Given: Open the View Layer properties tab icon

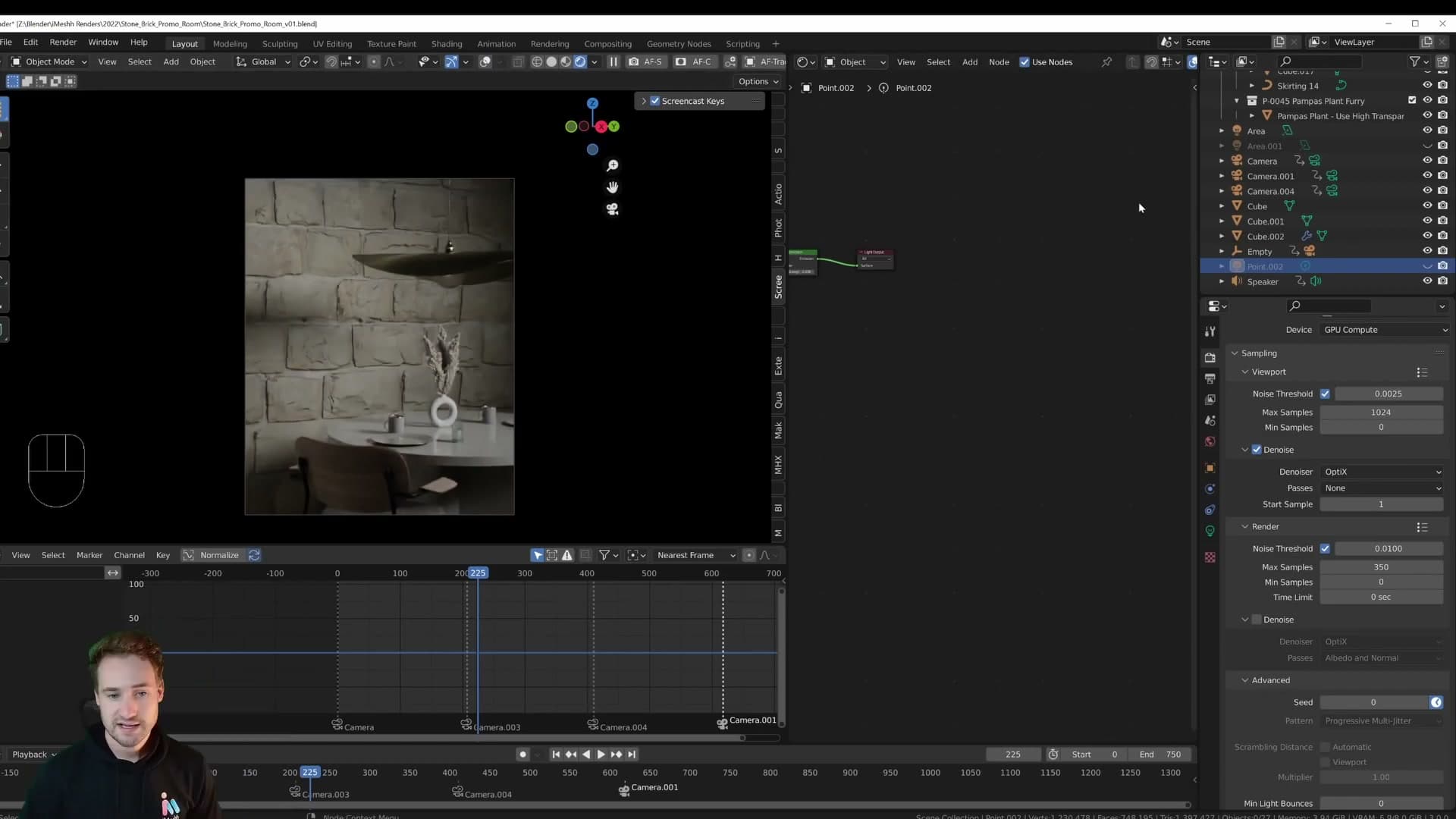Looking at the screenshot, I should [x=1210, y=400].
